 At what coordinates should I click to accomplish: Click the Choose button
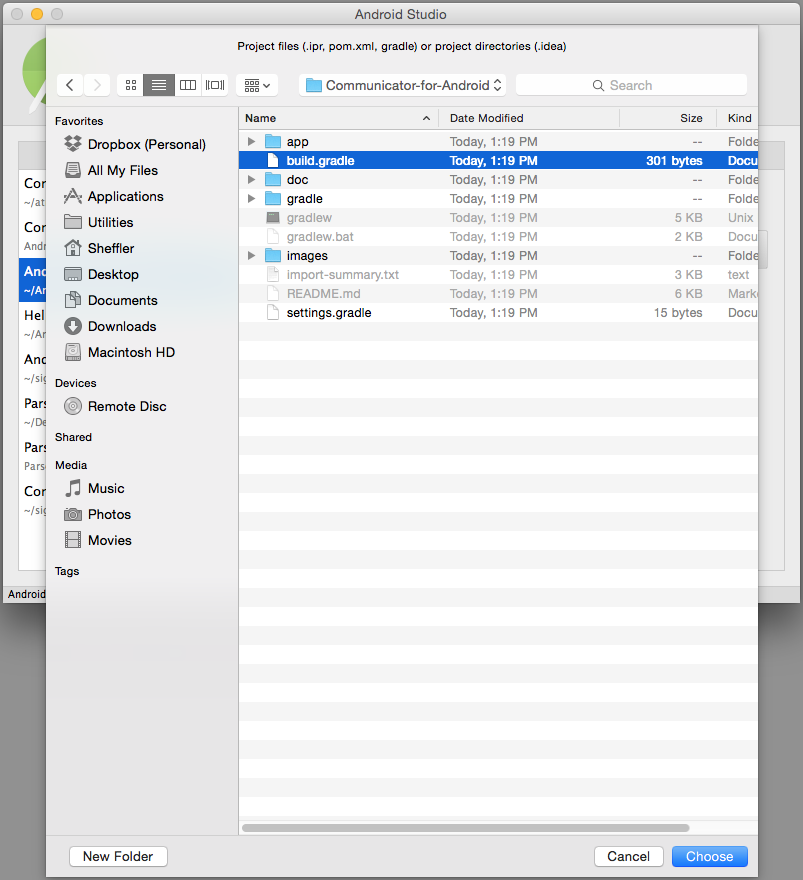710,856
